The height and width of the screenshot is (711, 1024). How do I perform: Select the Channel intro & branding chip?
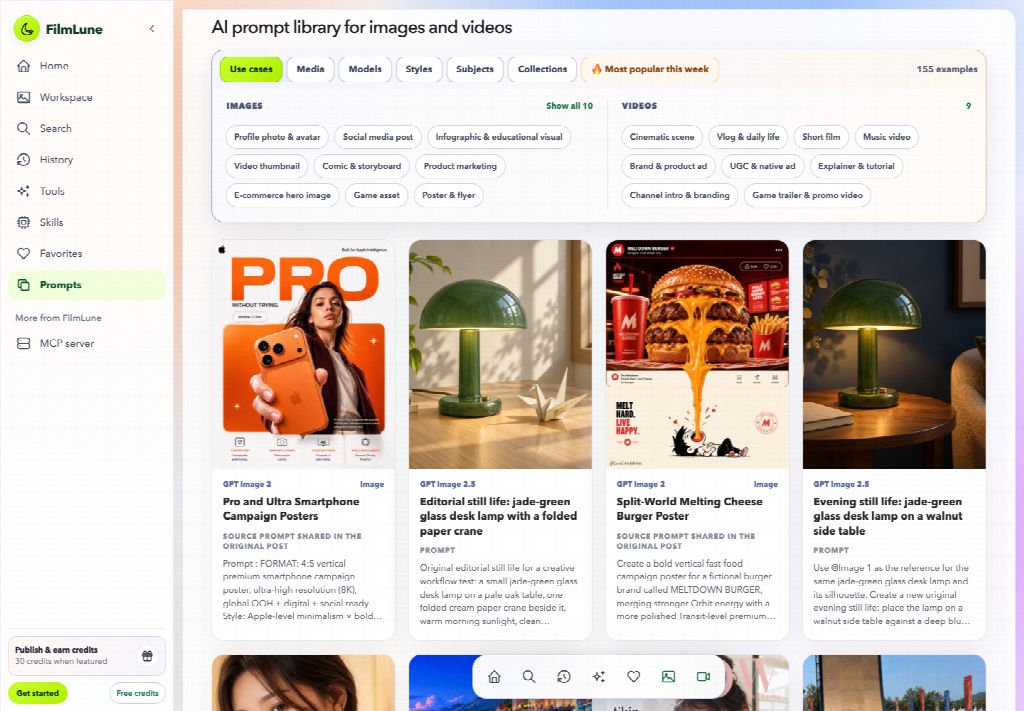(x=679, y=195)
